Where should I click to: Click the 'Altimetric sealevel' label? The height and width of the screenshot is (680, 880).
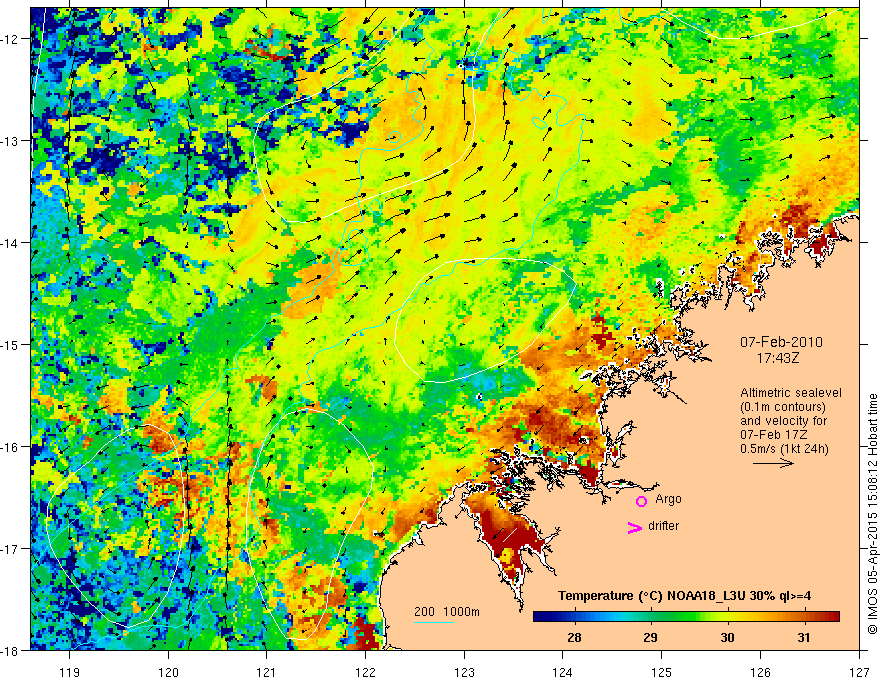coord(791,393)
